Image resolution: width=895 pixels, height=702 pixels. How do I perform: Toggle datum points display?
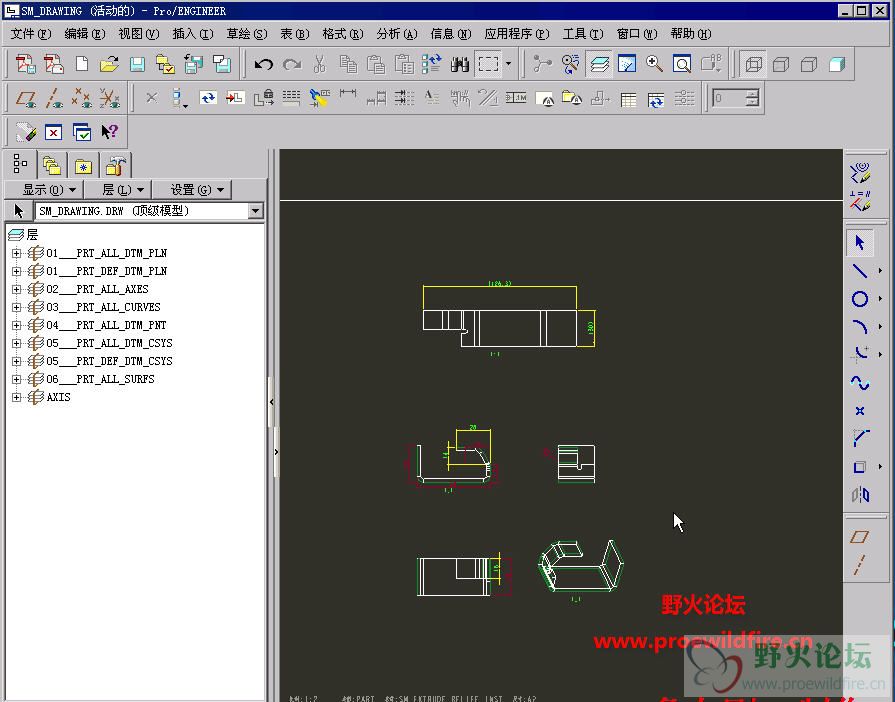pyautogui.click(x=82, y=99)
